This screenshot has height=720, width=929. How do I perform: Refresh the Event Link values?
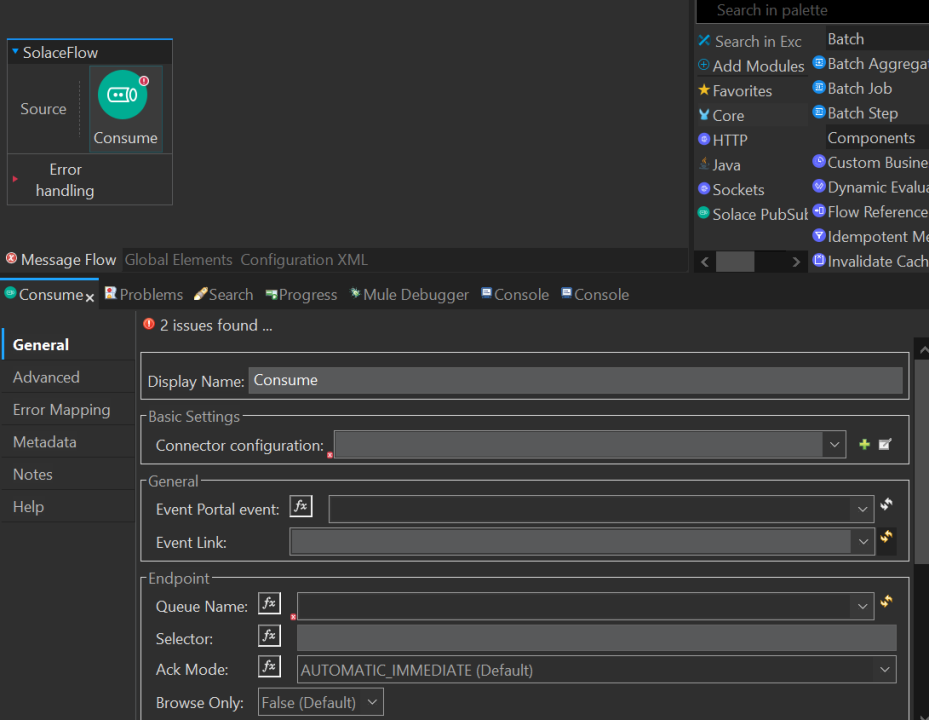coord(886,537)
